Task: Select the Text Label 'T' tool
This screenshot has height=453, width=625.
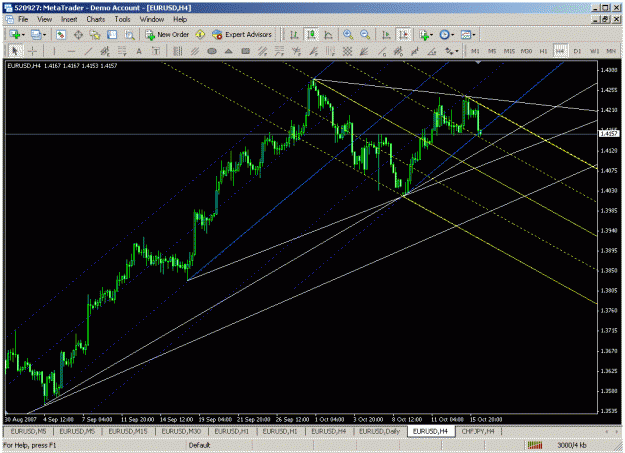Action: [x=156, y=51]
